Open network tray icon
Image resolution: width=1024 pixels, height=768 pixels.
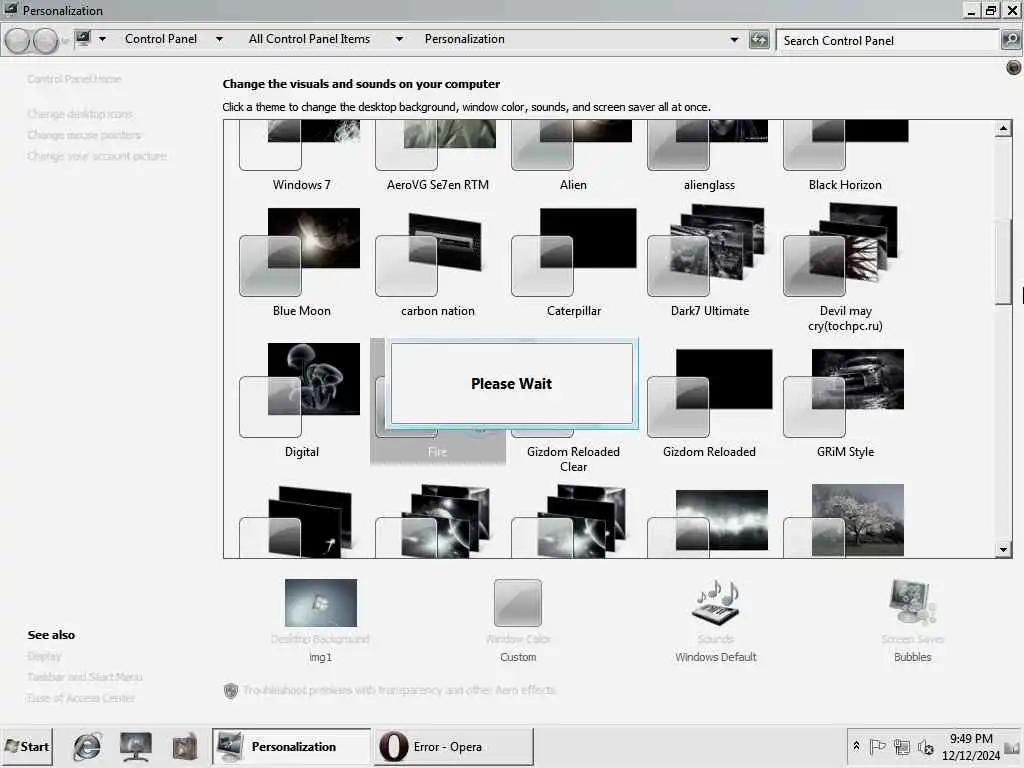[x=902, y=746]
